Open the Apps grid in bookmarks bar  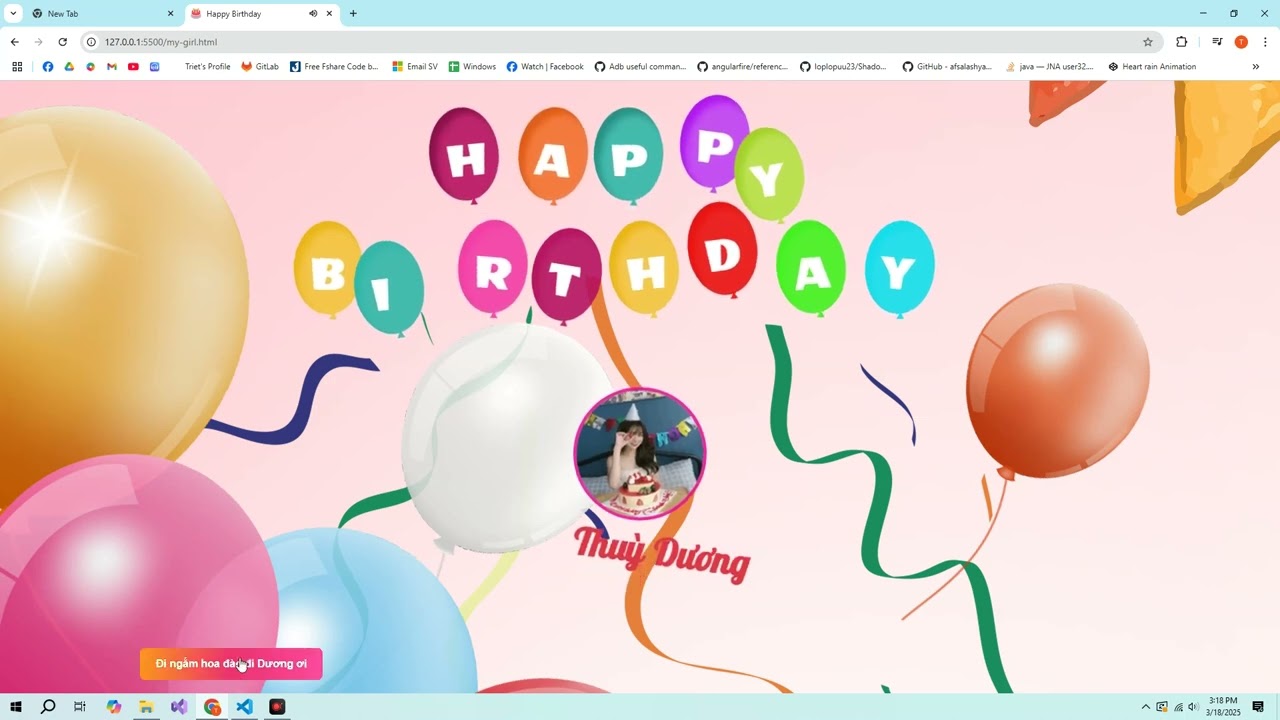pyautogui.click(x=17, y=67)
